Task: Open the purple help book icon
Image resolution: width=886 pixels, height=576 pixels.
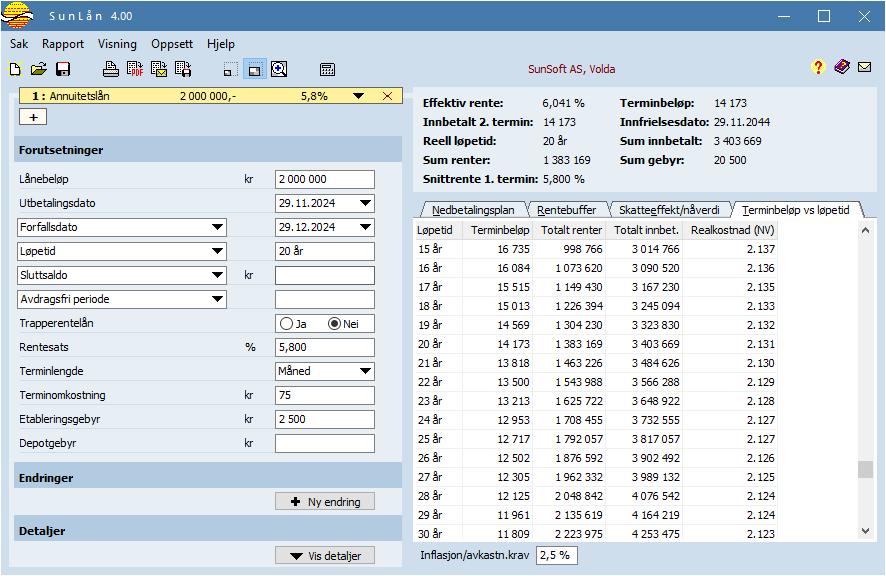Action: pyautogui.click(x=841, y=68)
